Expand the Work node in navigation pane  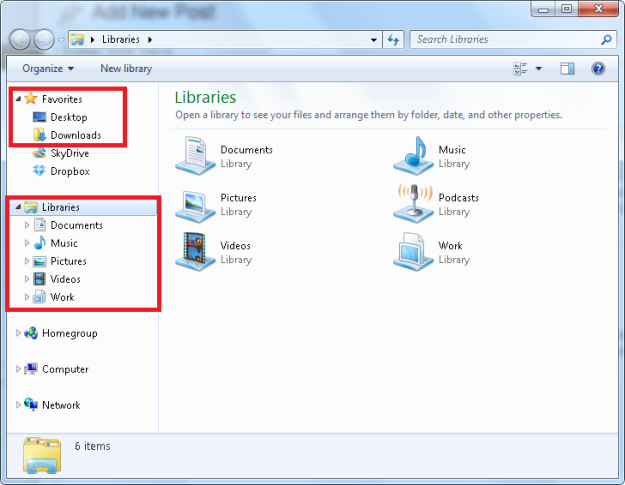pos(27,296)
